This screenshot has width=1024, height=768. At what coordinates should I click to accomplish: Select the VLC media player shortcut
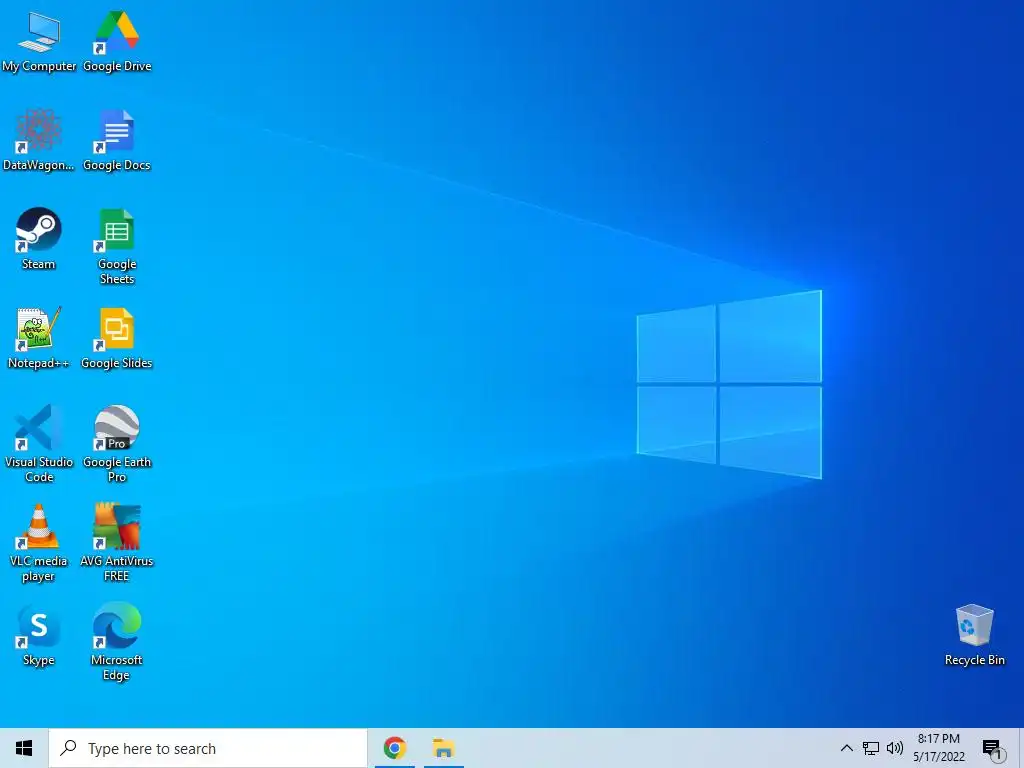(x=39, y=543)
